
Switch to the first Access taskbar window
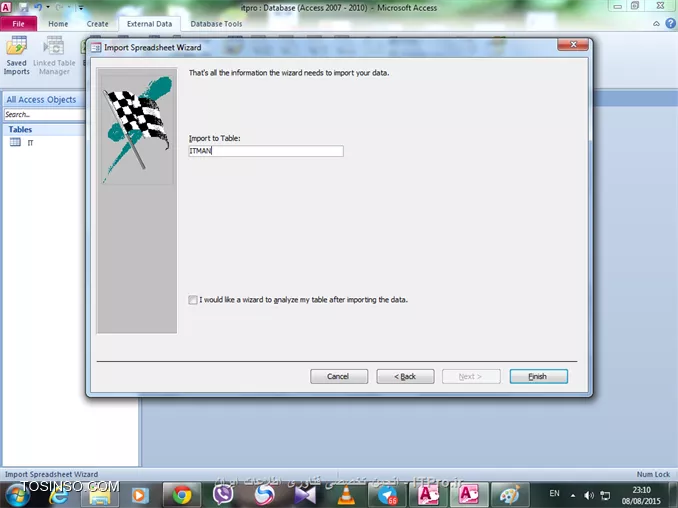point(428,495)
